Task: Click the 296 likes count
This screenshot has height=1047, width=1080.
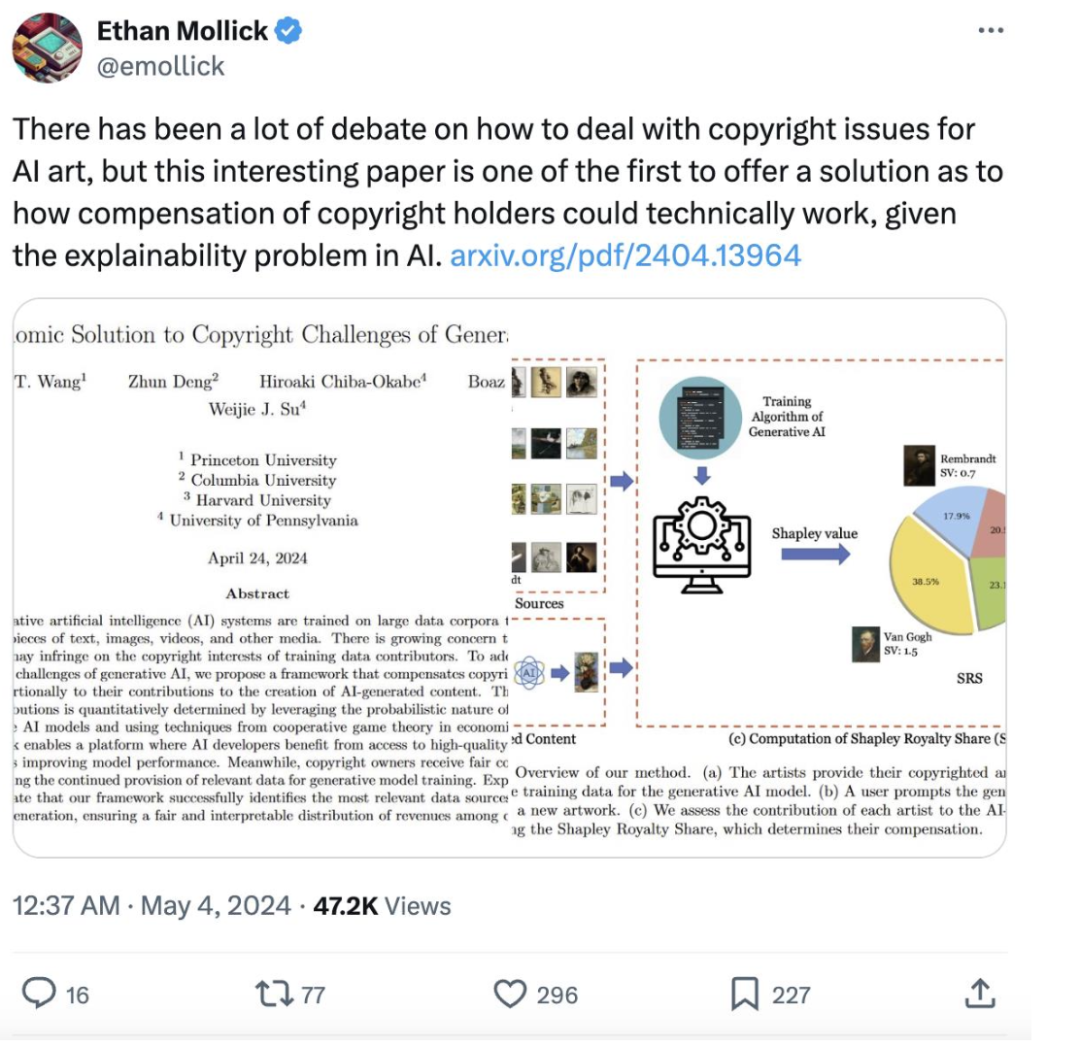Action: pos(557,995)
